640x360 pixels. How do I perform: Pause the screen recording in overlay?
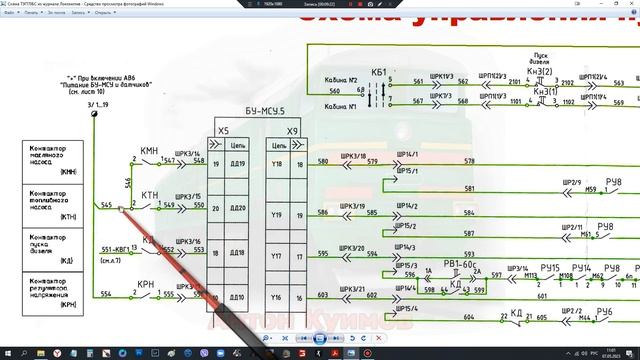(x=350, y=4)
